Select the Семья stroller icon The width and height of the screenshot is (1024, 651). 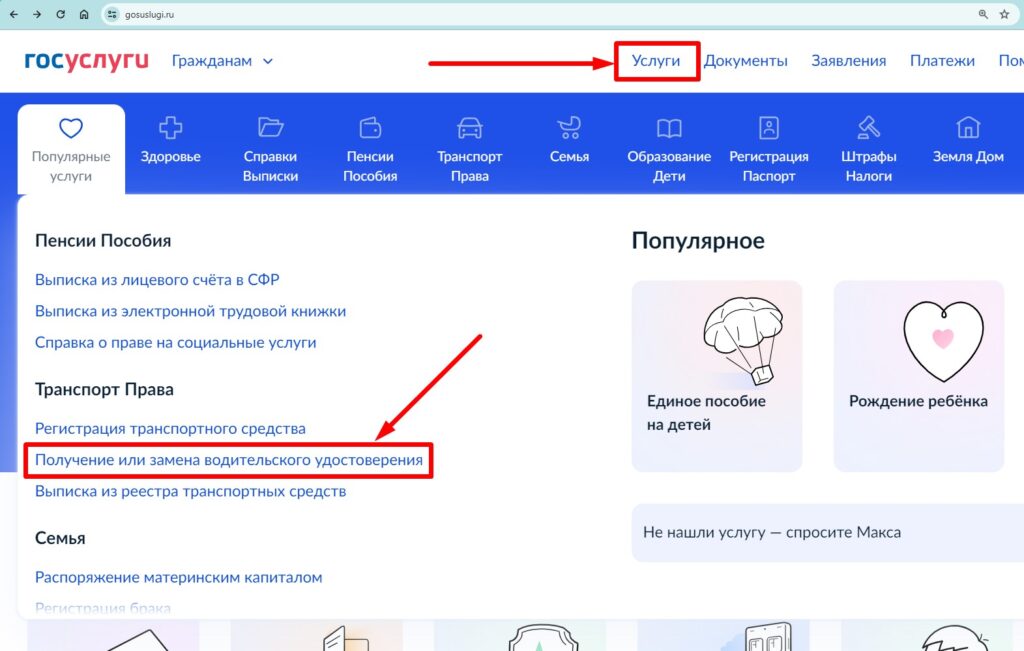(569, 128)
